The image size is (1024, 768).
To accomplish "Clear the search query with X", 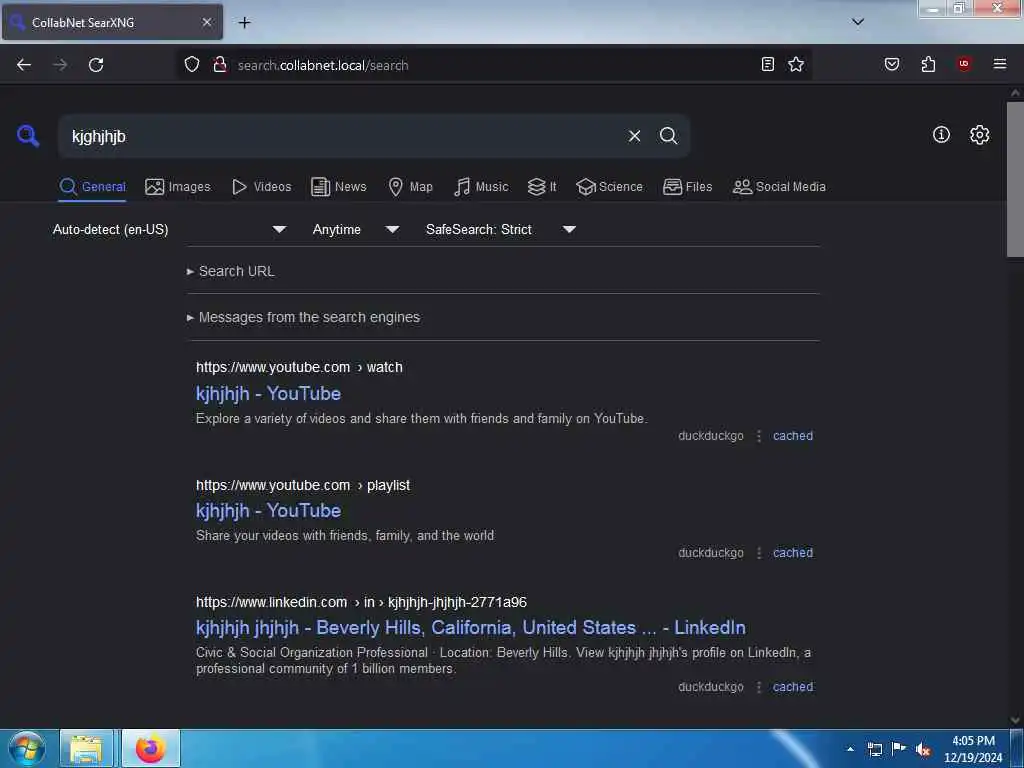I will pos(634,136).
